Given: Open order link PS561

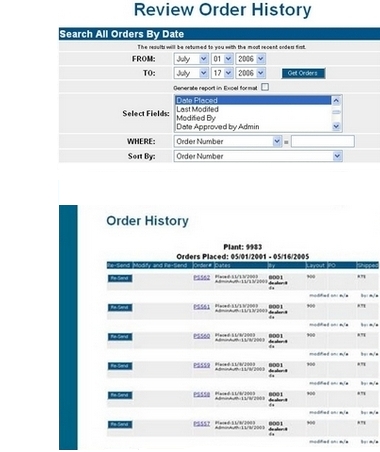Looking at the screenshot, I should point(202,307).
